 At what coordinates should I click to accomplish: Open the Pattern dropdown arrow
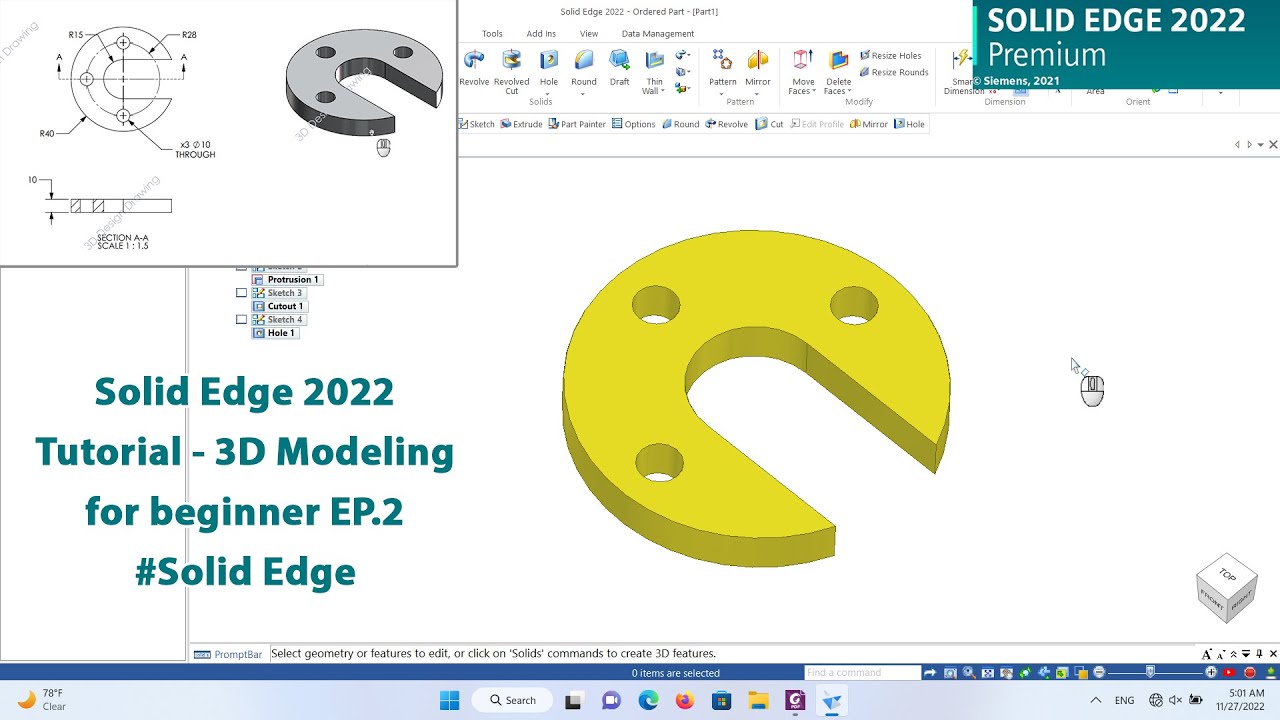pos(722,94)
